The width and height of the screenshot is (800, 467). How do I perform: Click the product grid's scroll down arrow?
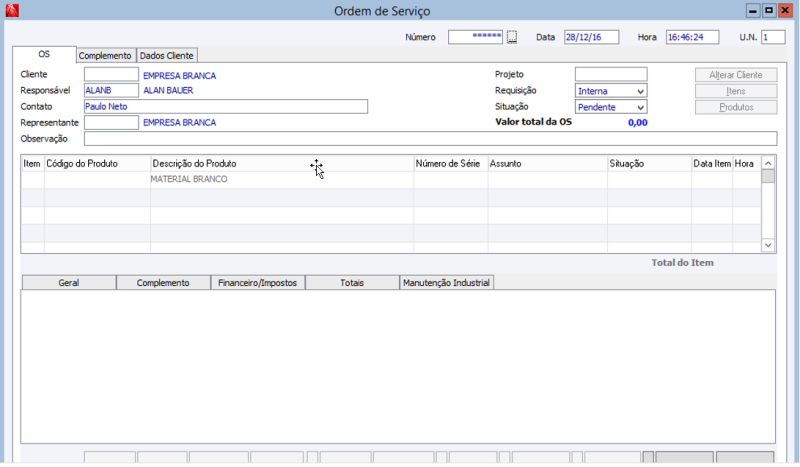tap(768, 244)
